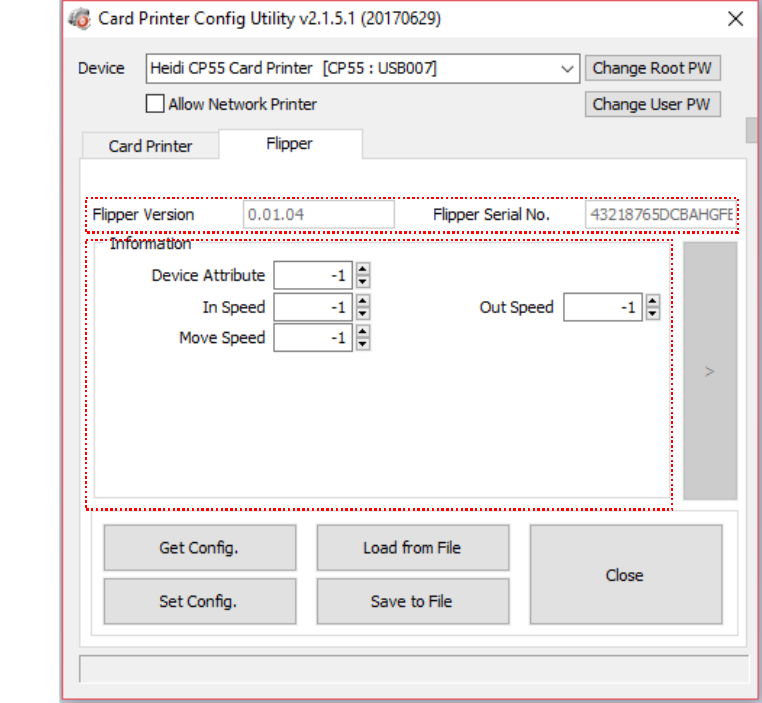Switch to the Card Printer tab
The image size is (762, 703).
pos(150,146)
